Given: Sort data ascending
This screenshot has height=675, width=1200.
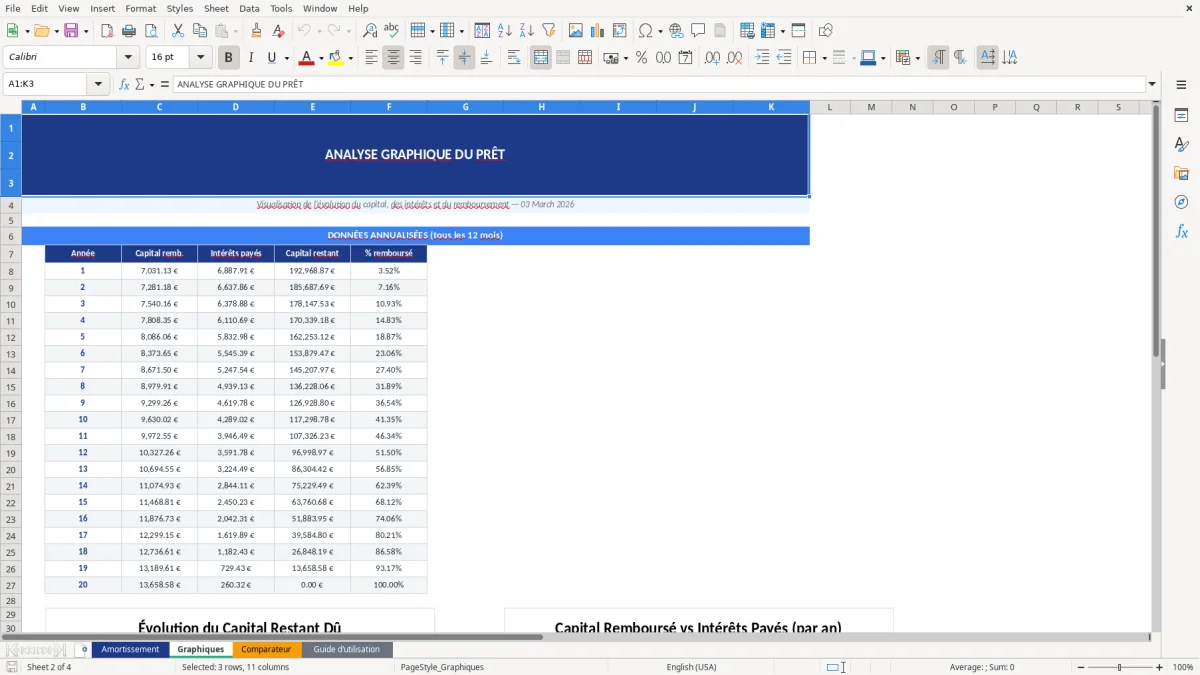Looking at the screenshot, I should pyautogui.click(x=504, y=30).
